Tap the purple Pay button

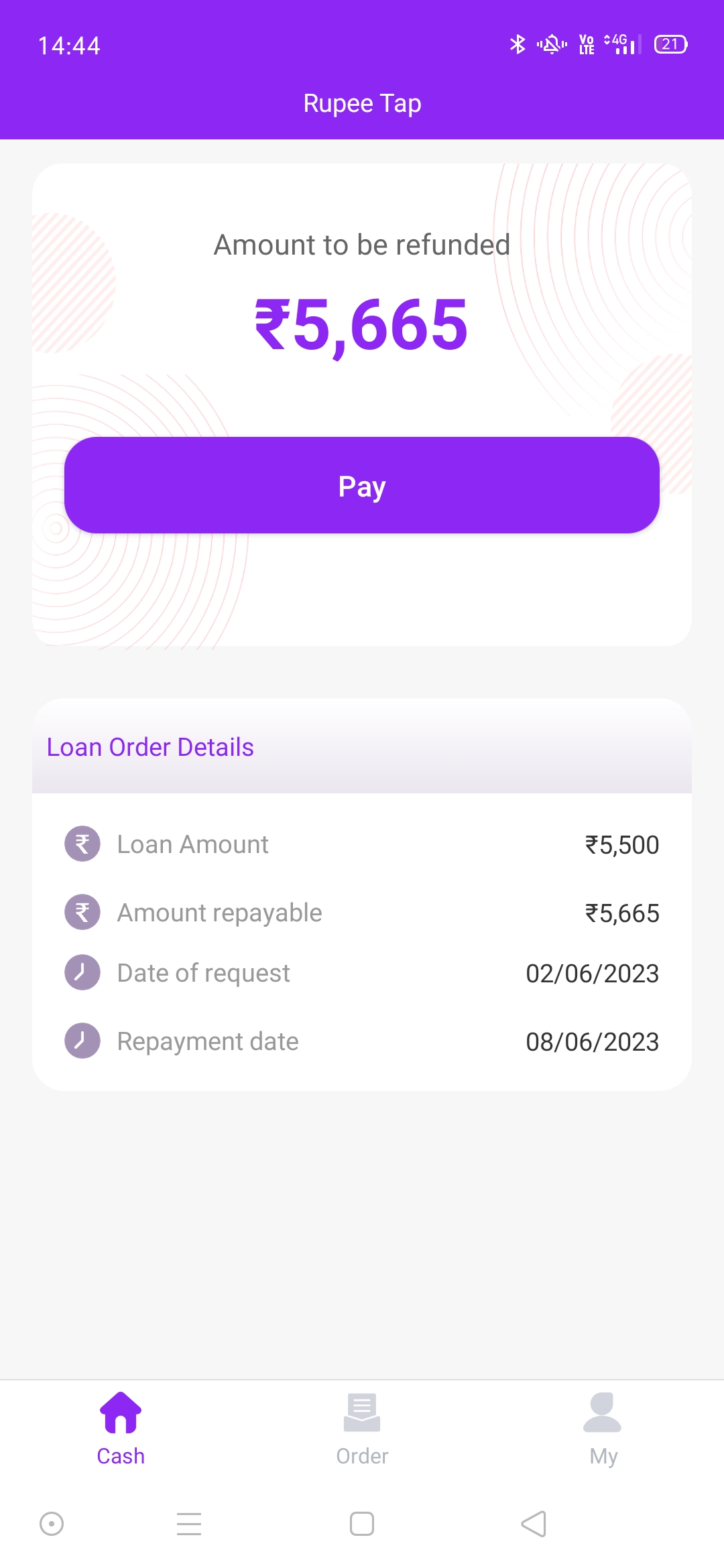(362, 485)
